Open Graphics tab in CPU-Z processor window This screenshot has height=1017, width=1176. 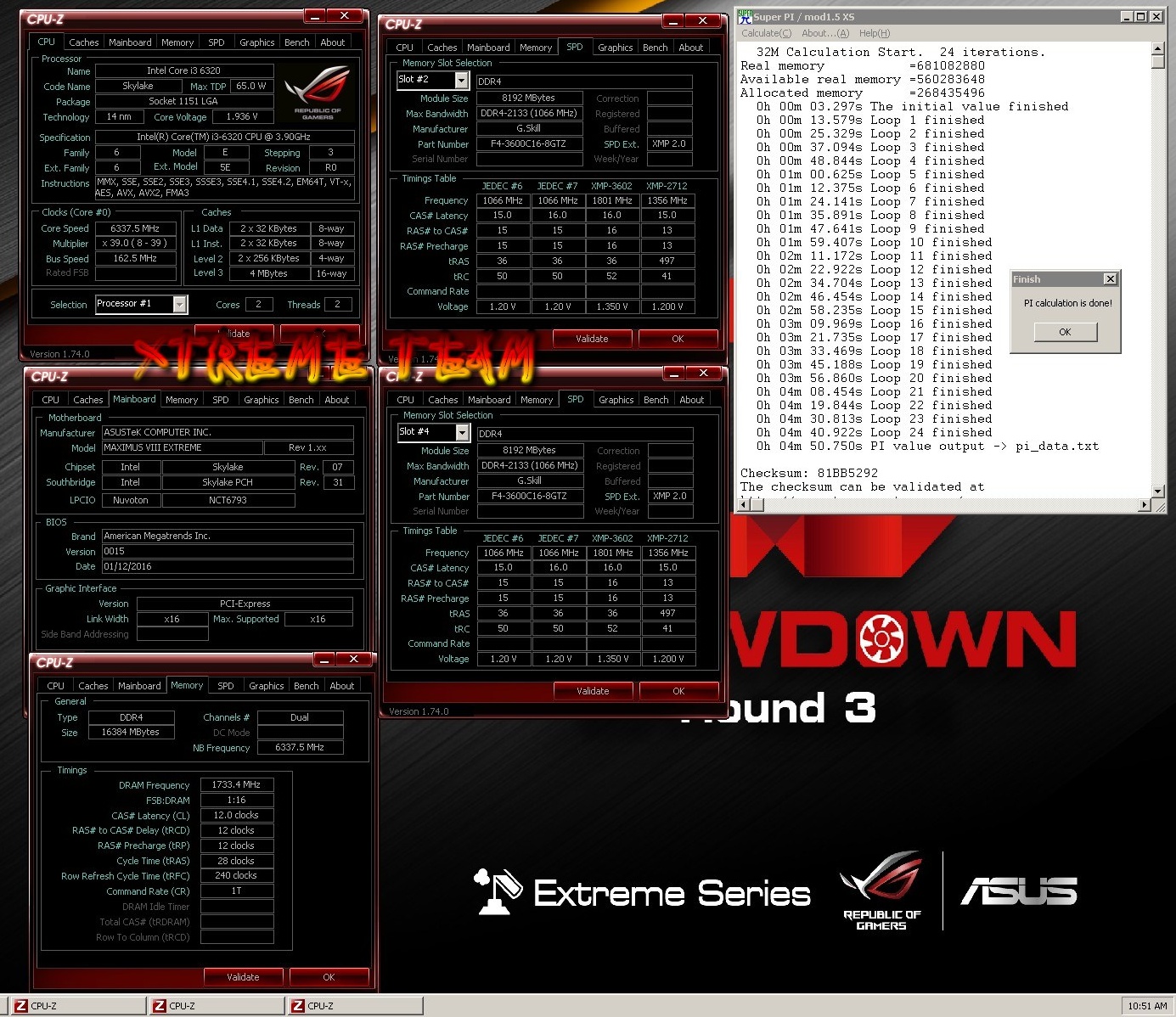point(256,42)
